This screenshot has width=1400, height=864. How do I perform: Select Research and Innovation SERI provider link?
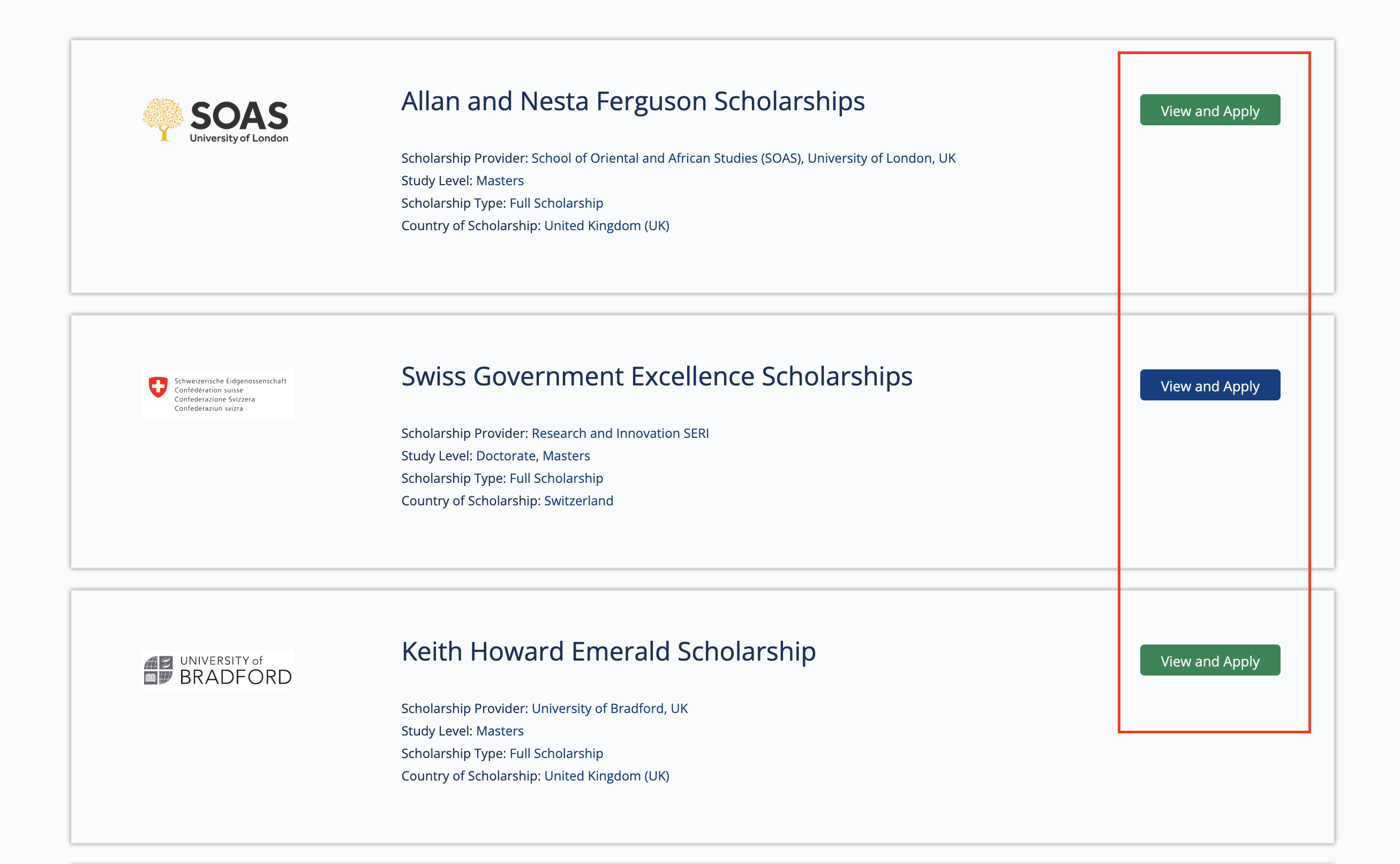point(620,433)
